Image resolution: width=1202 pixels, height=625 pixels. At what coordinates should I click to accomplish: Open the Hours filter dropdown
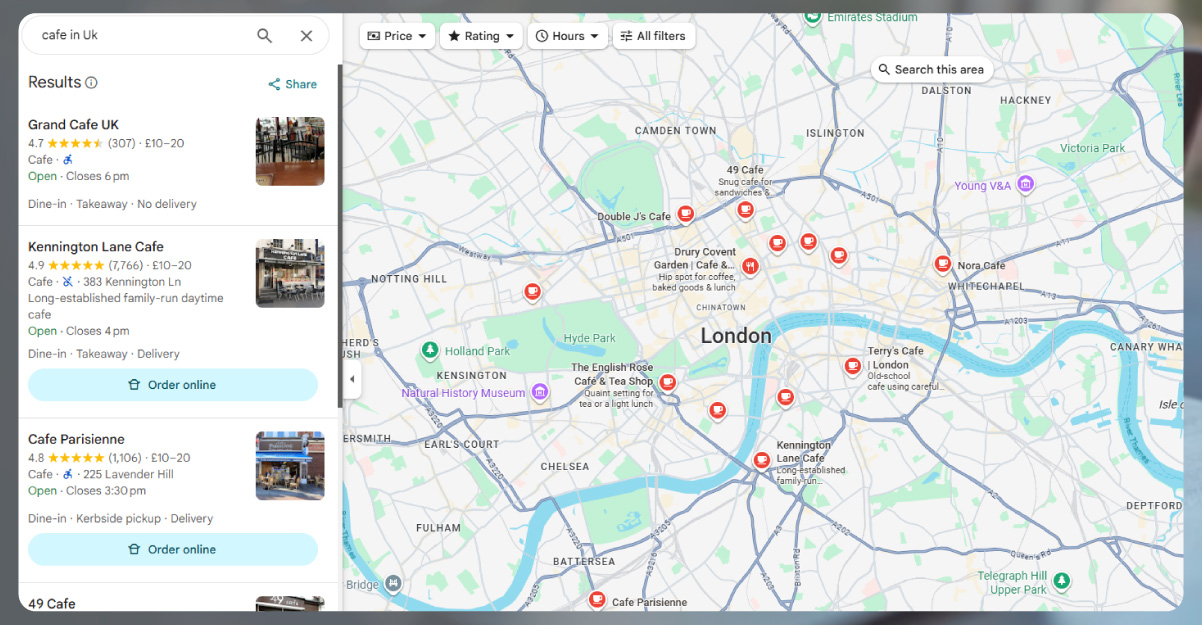(x=567, y=36)
